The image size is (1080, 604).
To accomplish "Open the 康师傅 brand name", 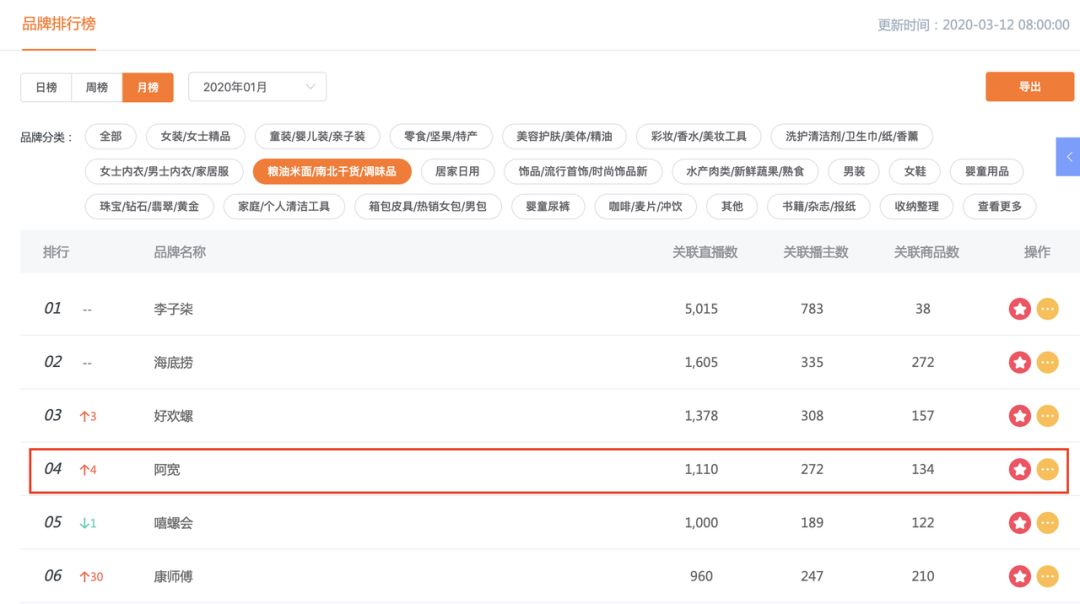I will tap(173, 576).
